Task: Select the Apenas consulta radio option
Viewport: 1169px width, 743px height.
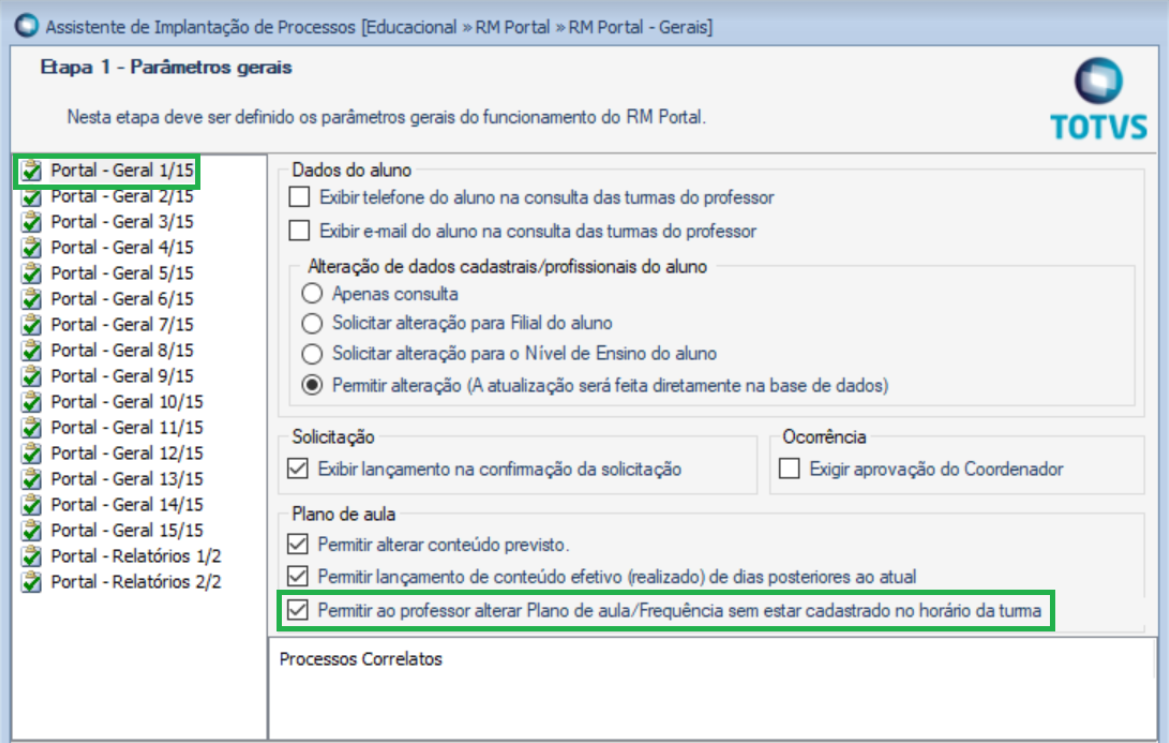Action: pyautogui.click(x=312, y=294)
